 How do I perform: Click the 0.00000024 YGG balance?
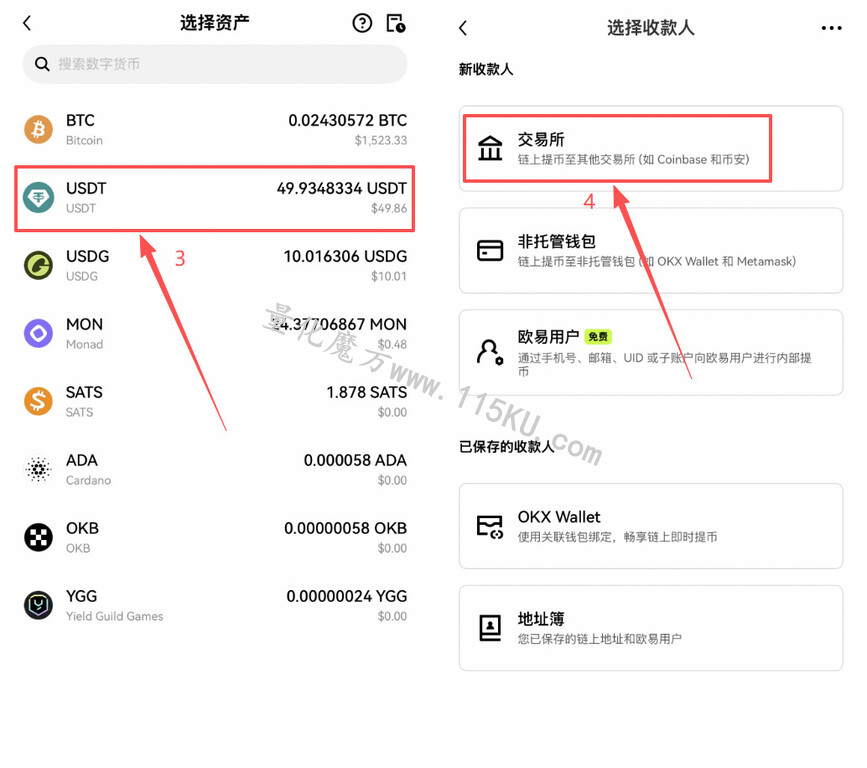click(347, 597)
